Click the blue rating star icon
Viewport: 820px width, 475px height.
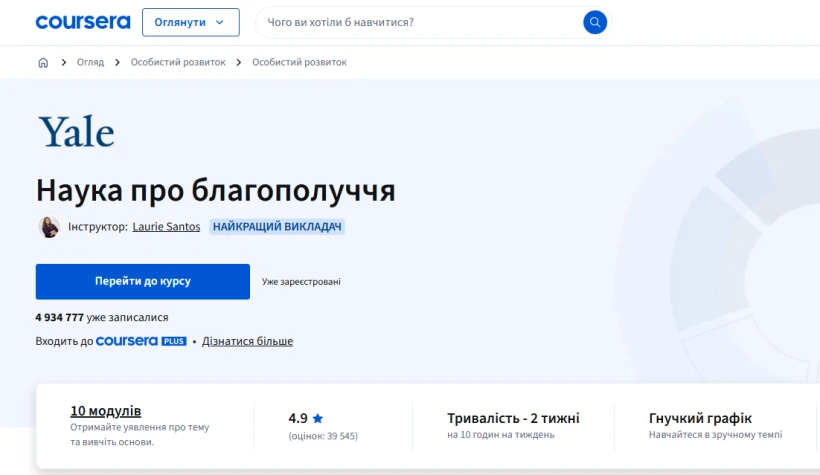click(317, 419)
